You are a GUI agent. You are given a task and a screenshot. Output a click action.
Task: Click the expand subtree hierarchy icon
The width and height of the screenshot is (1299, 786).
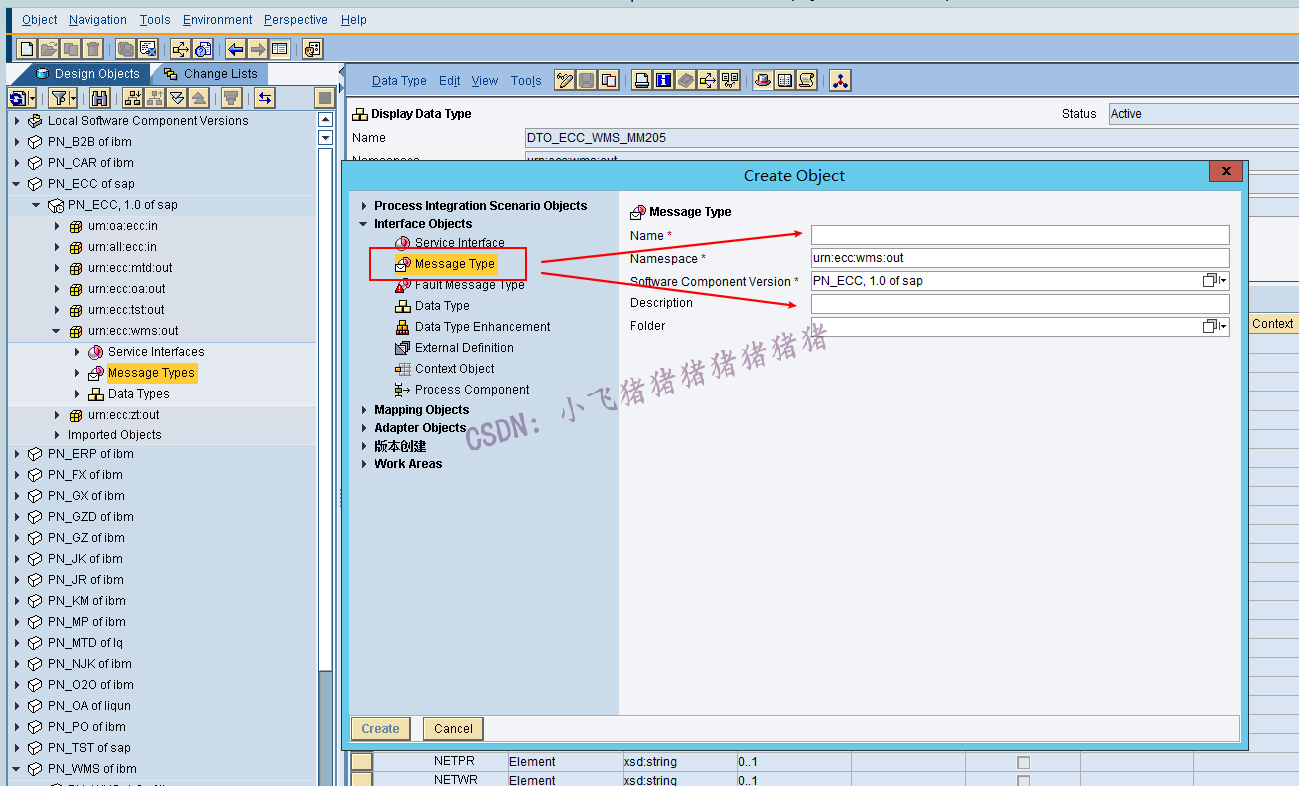tap(133, 97)
